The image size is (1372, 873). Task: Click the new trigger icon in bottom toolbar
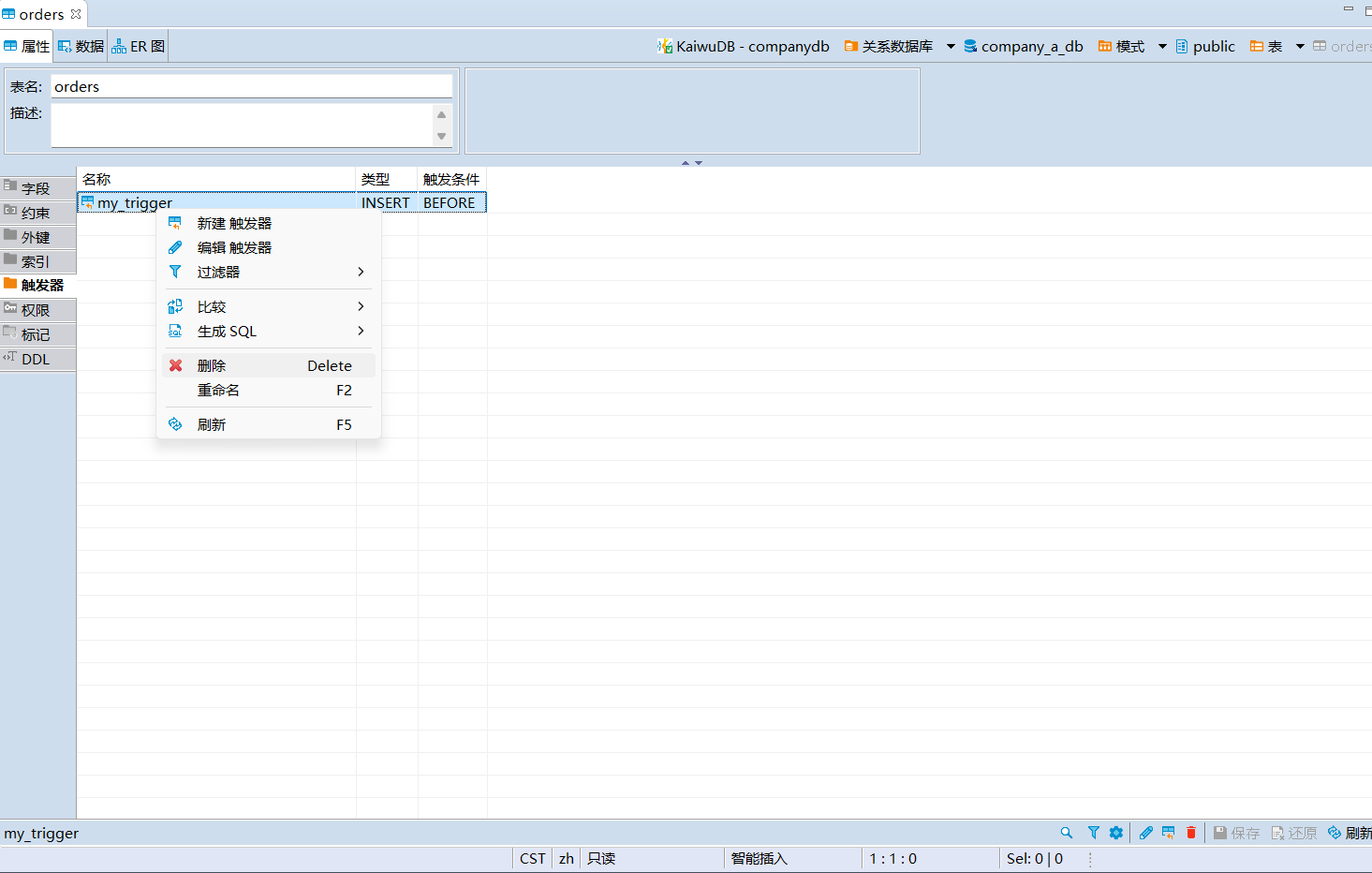click(1168, 833)
